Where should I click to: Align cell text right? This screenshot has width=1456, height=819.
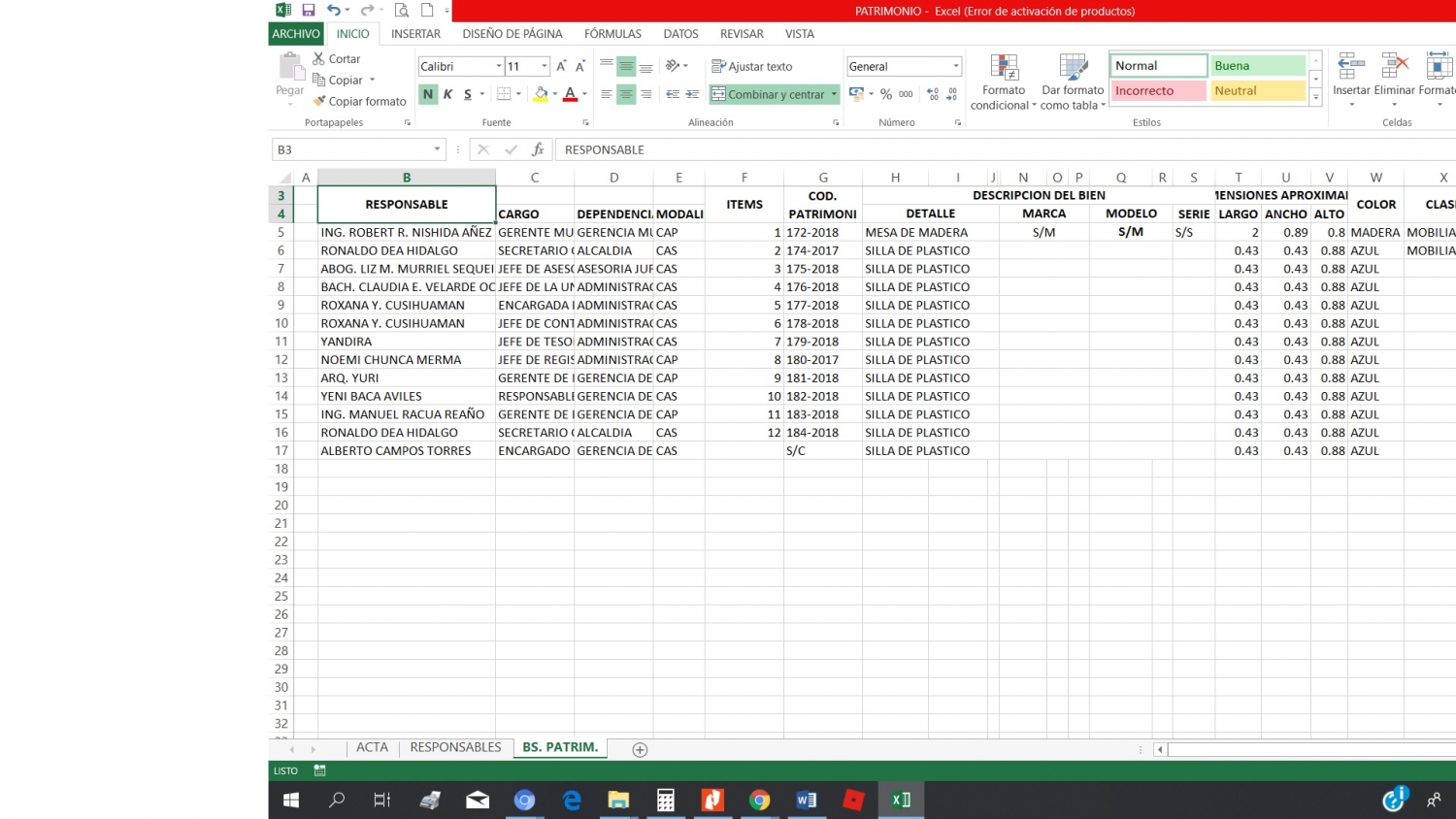pyautogui.click(x=645, y=94)
